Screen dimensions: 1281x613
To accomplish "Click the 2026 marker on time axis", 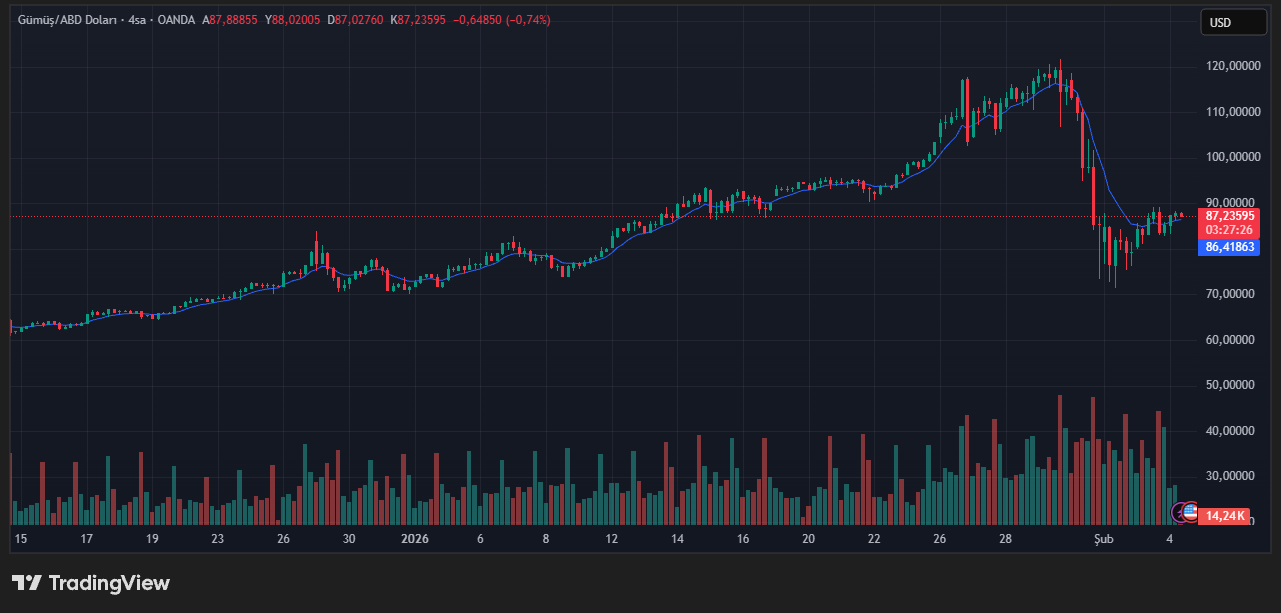I will (415, 539).
